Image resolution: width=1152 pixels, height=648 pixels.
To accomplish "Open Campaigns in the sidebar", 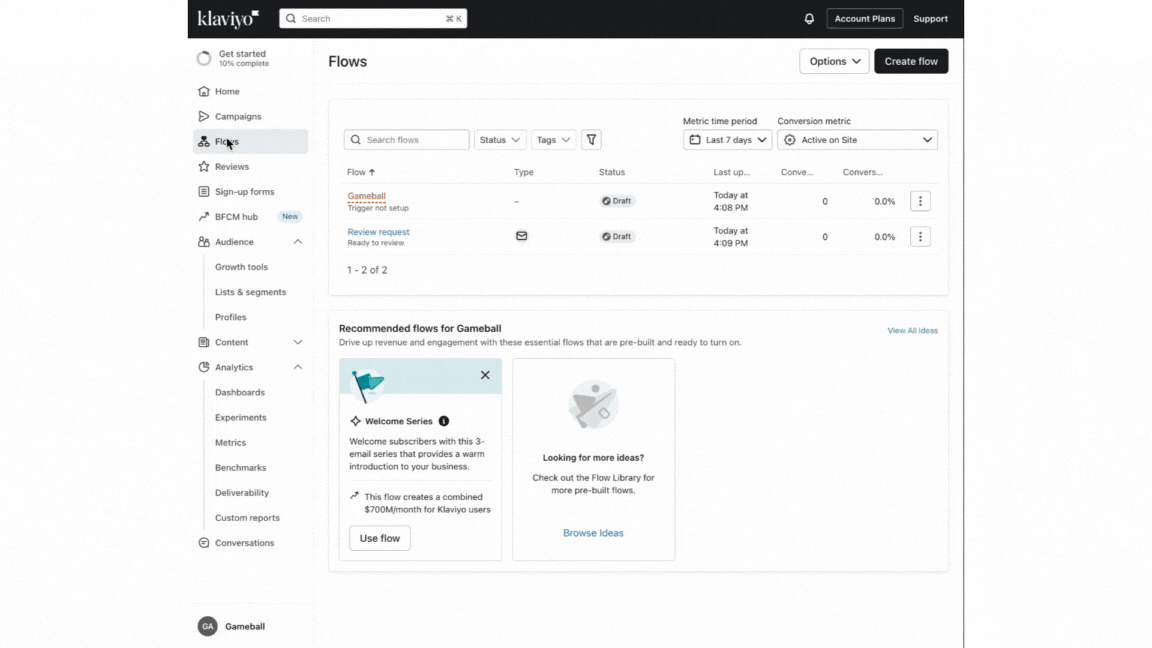I will click(x=250, y=116).
